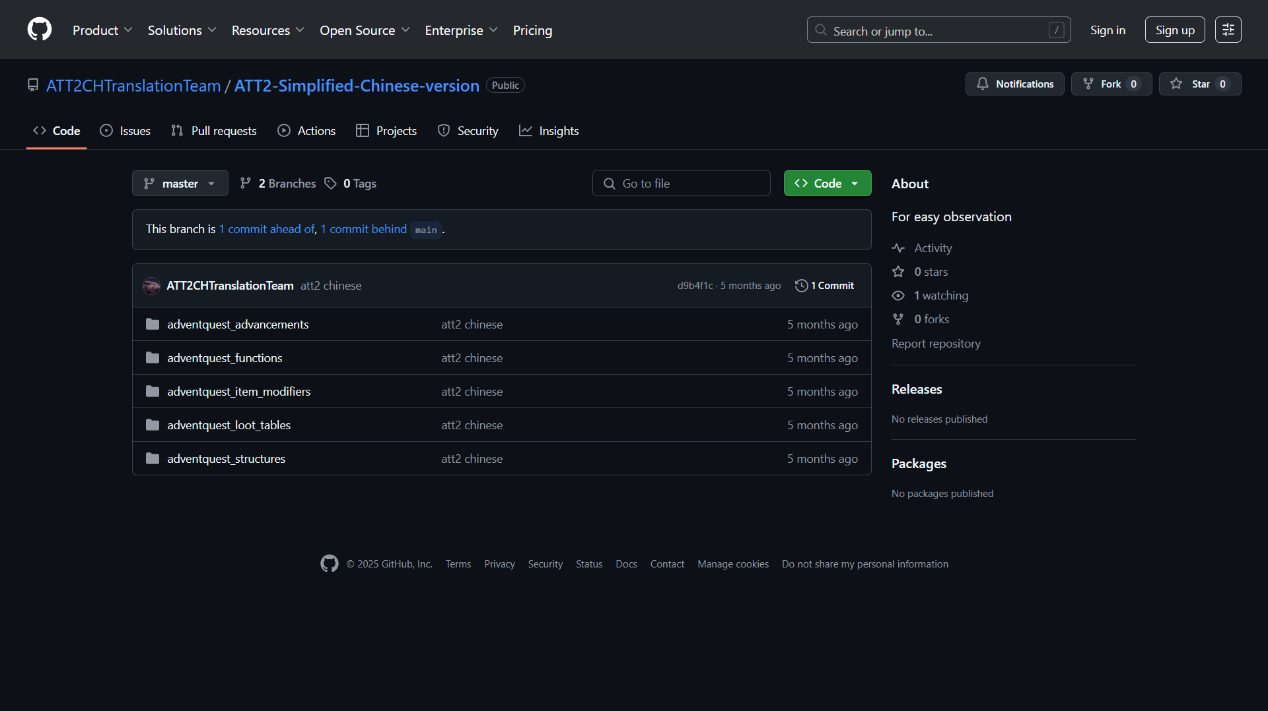Click commit message att2 chinese by ATT2CHTranslationTeam

point(331,286)
